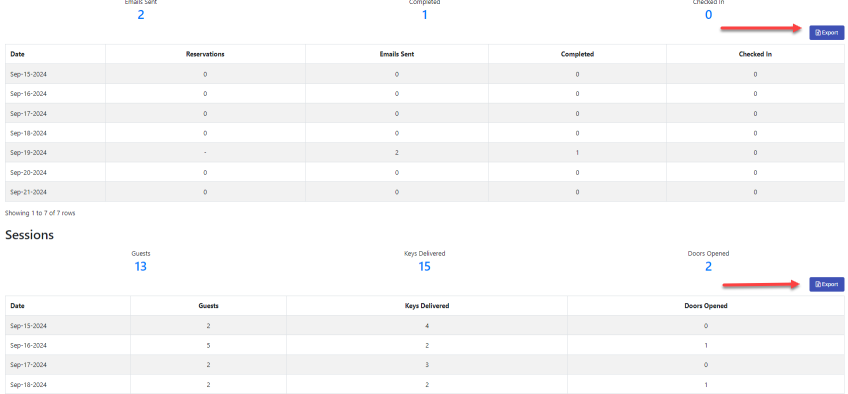Click the Reservations column header
The width and height of the screenshot is (848, 394).
point(205,54)
